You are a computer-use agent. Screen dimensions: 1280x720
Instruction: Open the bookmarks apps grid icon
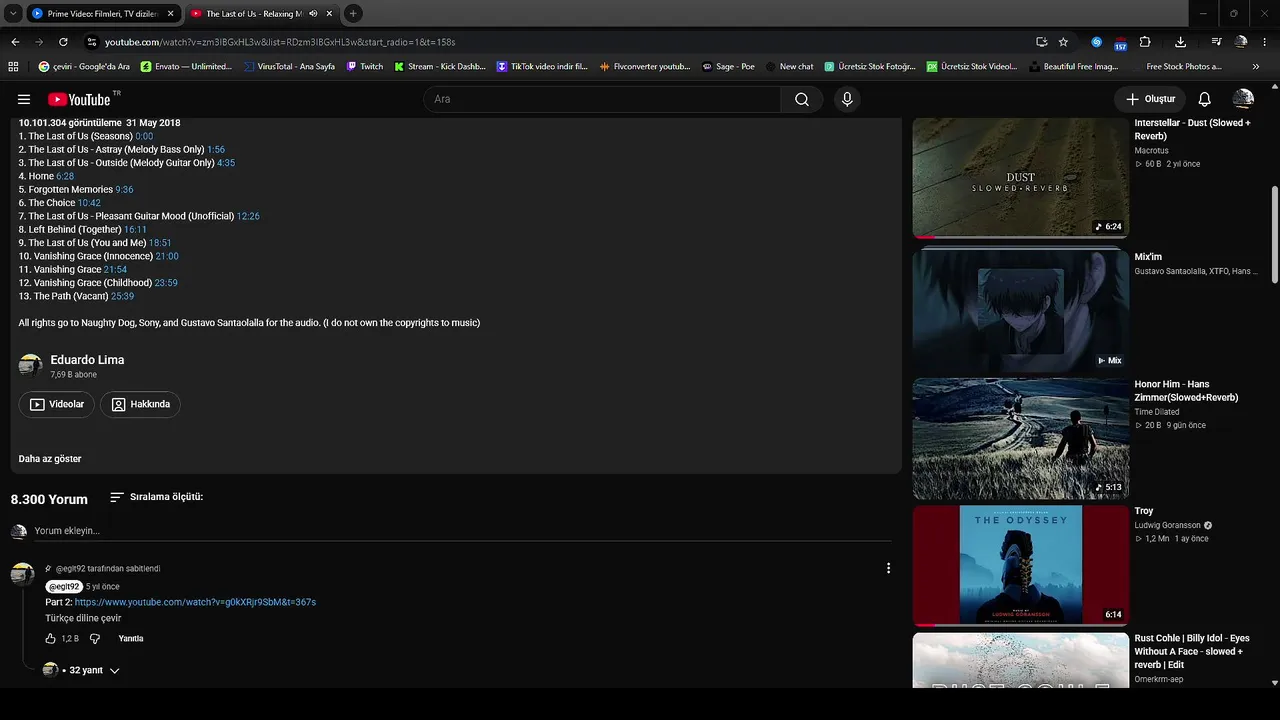tap(13, 66)
